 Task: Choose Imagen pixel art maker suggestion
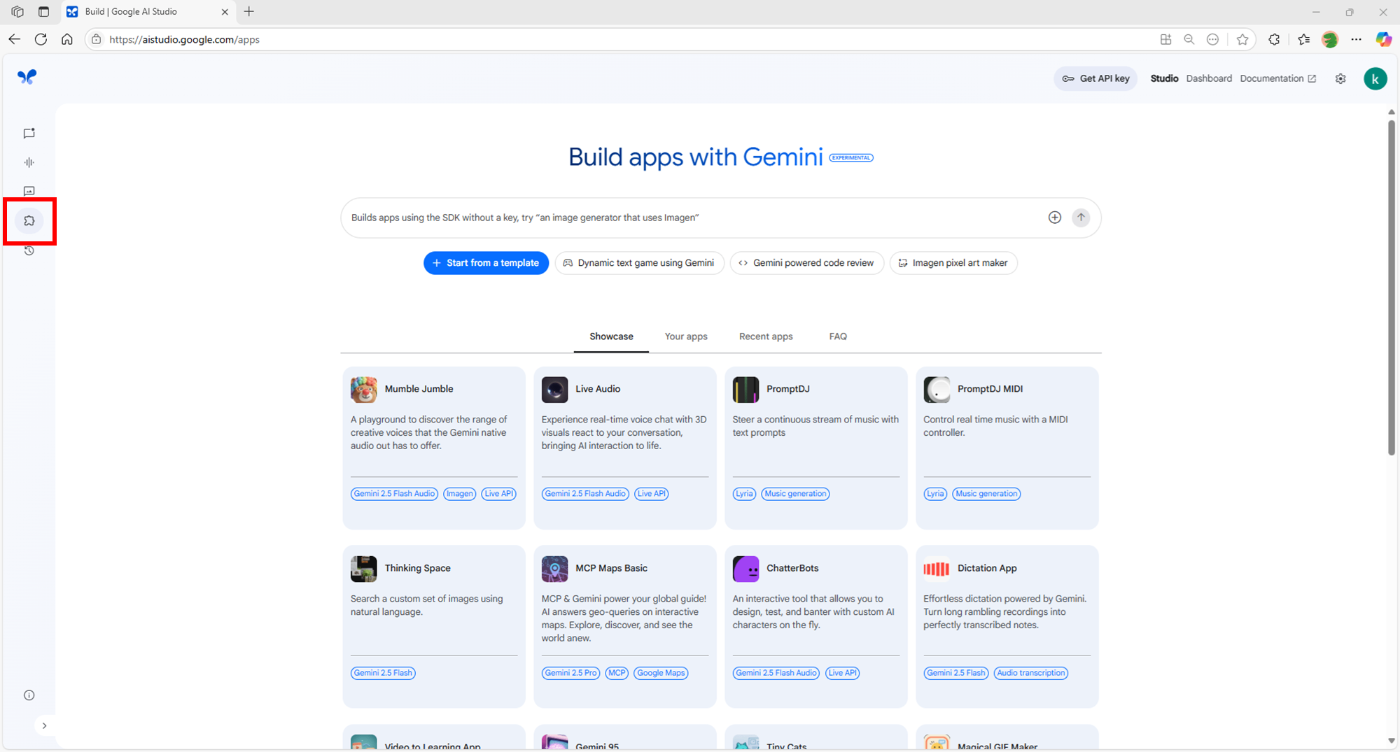pos(953,263)
